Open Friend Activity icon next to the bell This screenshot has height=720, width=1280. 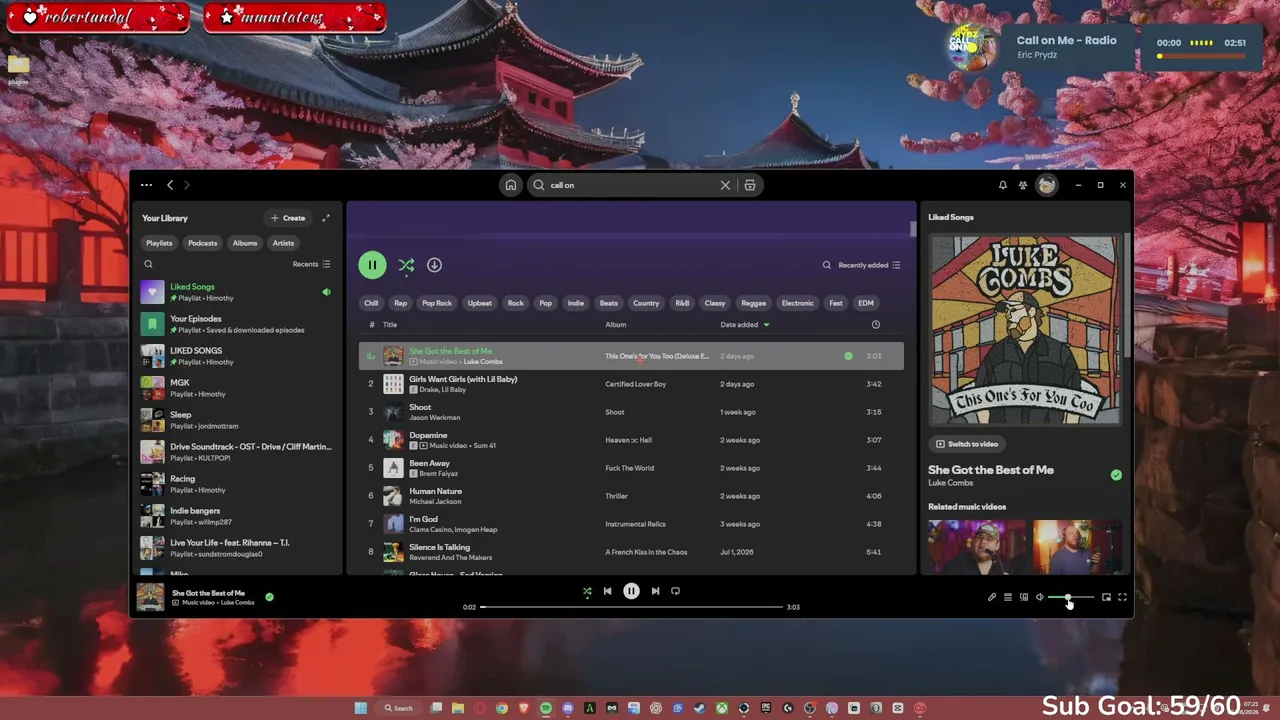pyautogui.click(x=1023, y=185)
